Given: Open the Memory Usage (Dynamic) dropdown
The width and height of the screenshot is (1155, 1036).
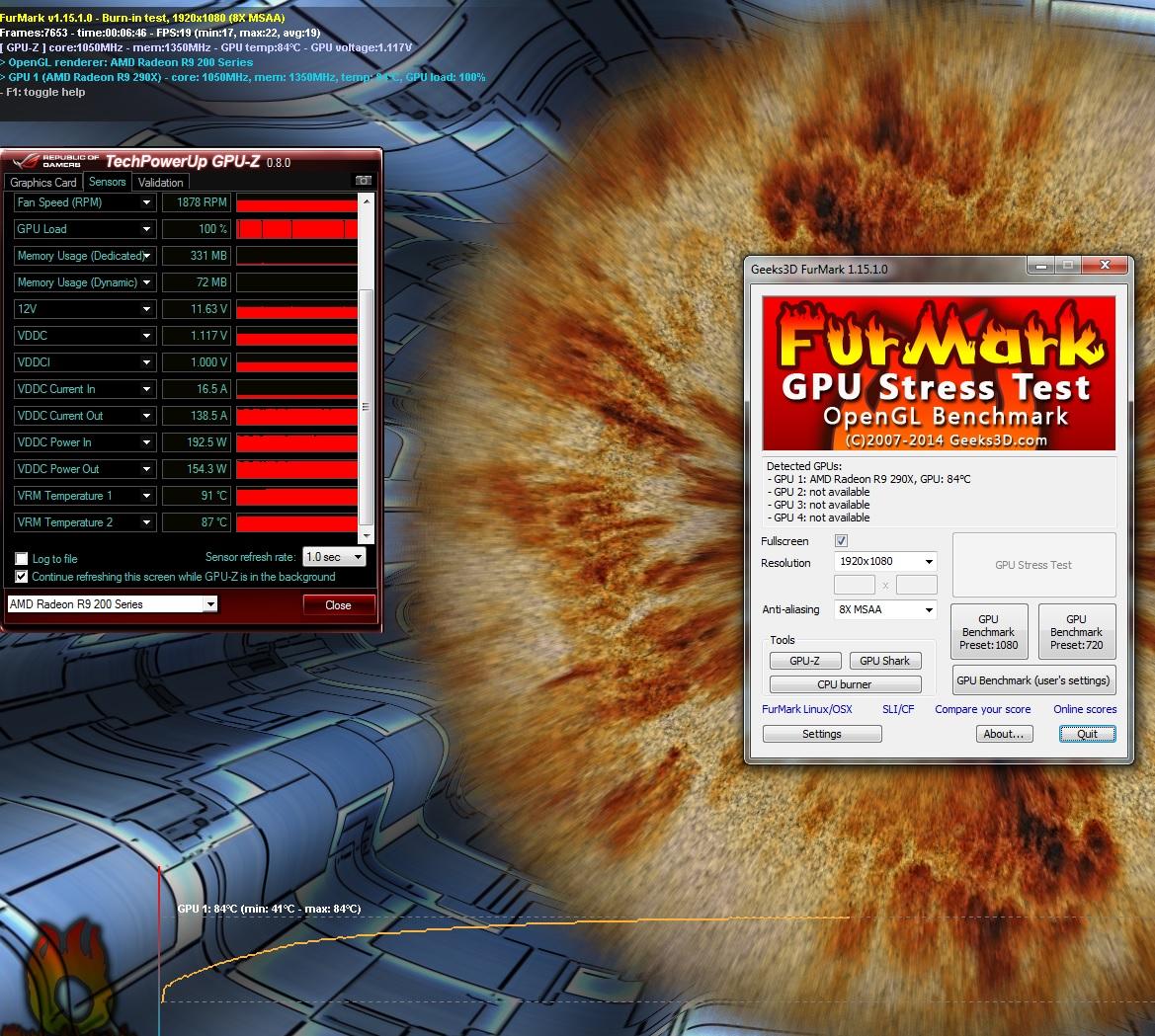Looking at the screenshot, I should (146, 282).
